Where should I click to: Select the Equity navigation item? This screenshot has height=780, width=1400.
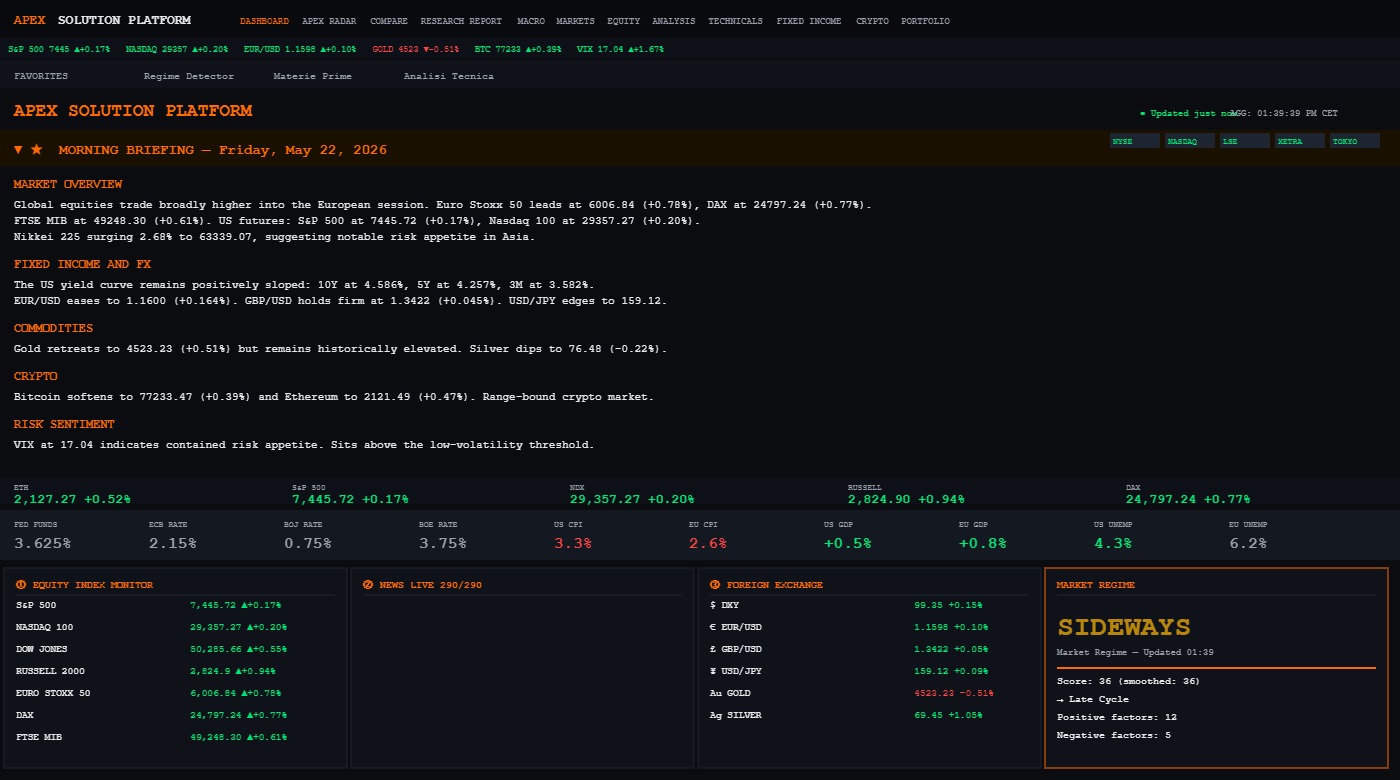(623, 21)
